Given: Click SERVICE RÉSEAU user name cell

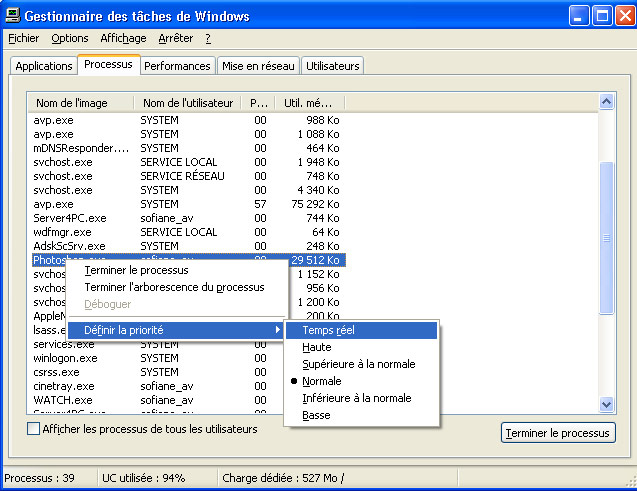Looking at the screenshot, I should (182, 176).
